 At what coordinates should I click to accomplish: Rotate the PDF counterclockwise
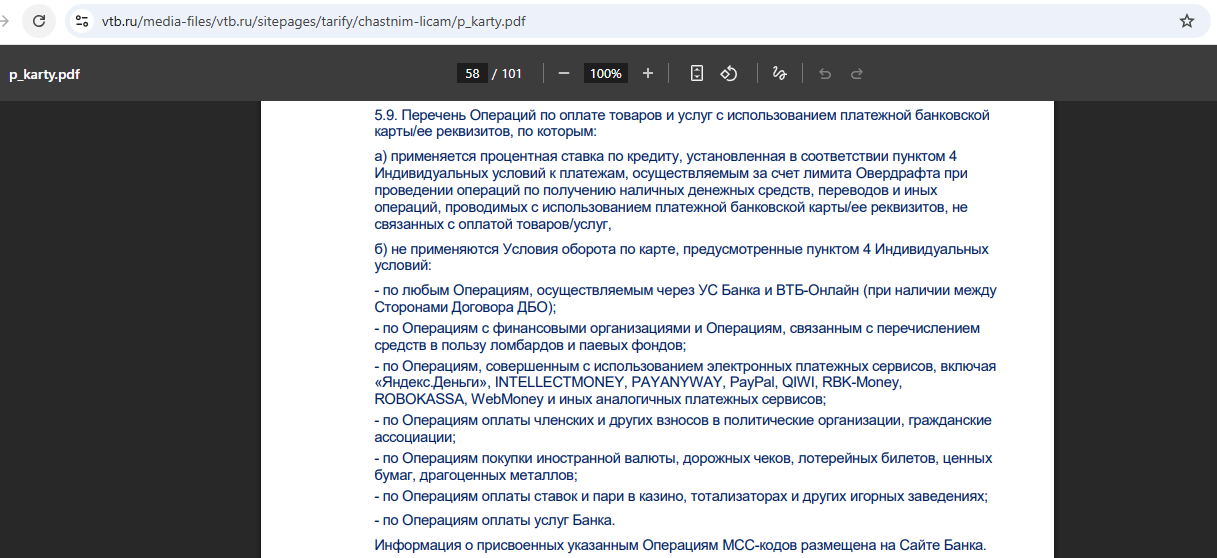(729, 73)
